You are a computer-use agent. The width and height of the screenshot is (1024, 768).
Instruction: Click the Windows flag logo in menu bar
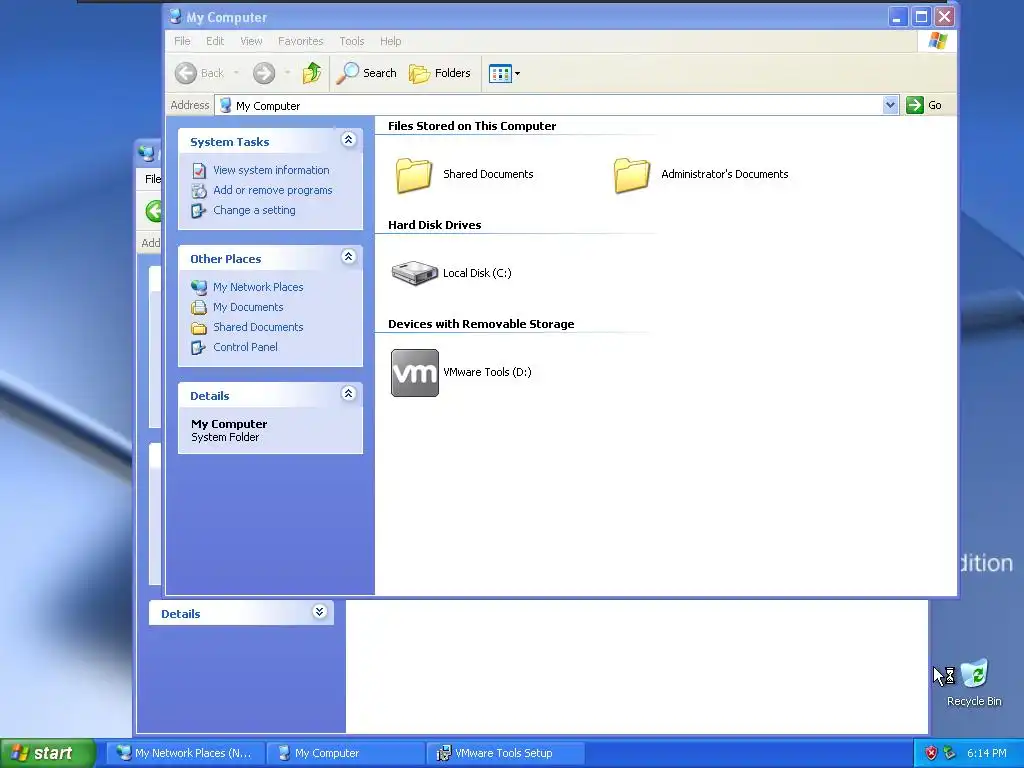point(937,40)
